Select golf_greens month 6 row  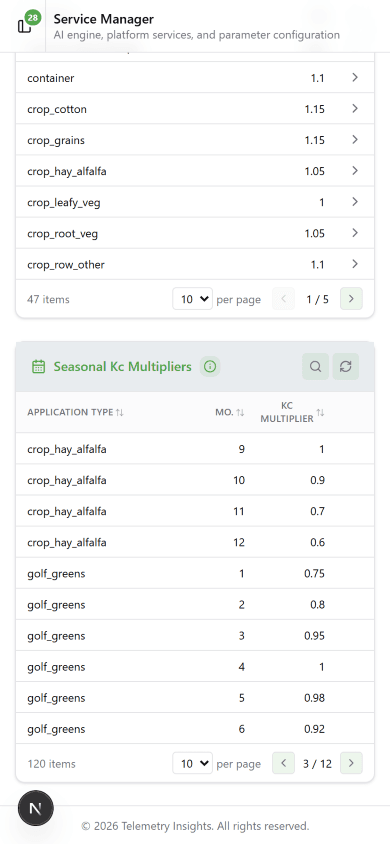[195, 729]
